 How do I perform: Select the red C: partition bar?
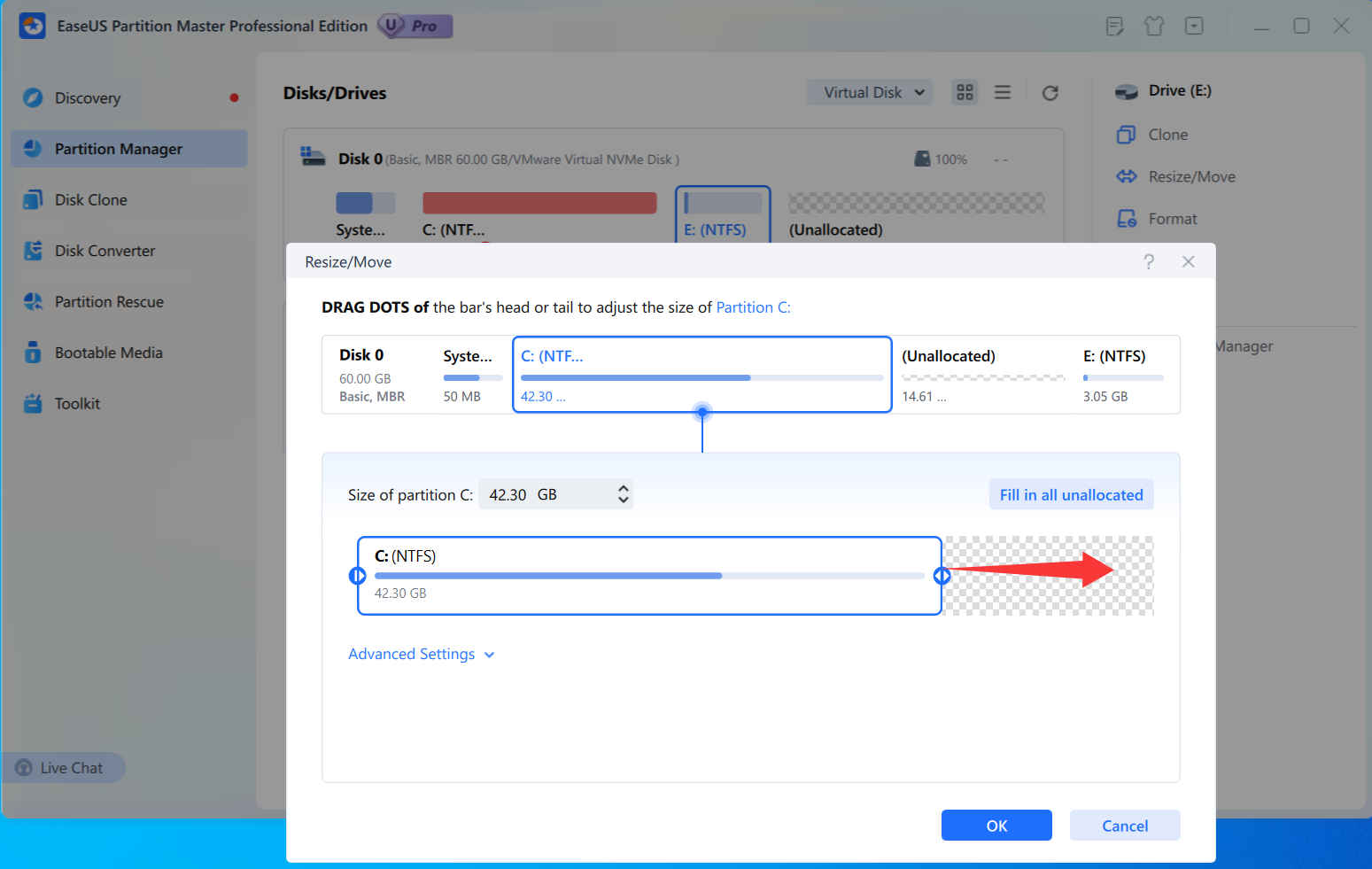pyautogui.click(x=539, y=203)
